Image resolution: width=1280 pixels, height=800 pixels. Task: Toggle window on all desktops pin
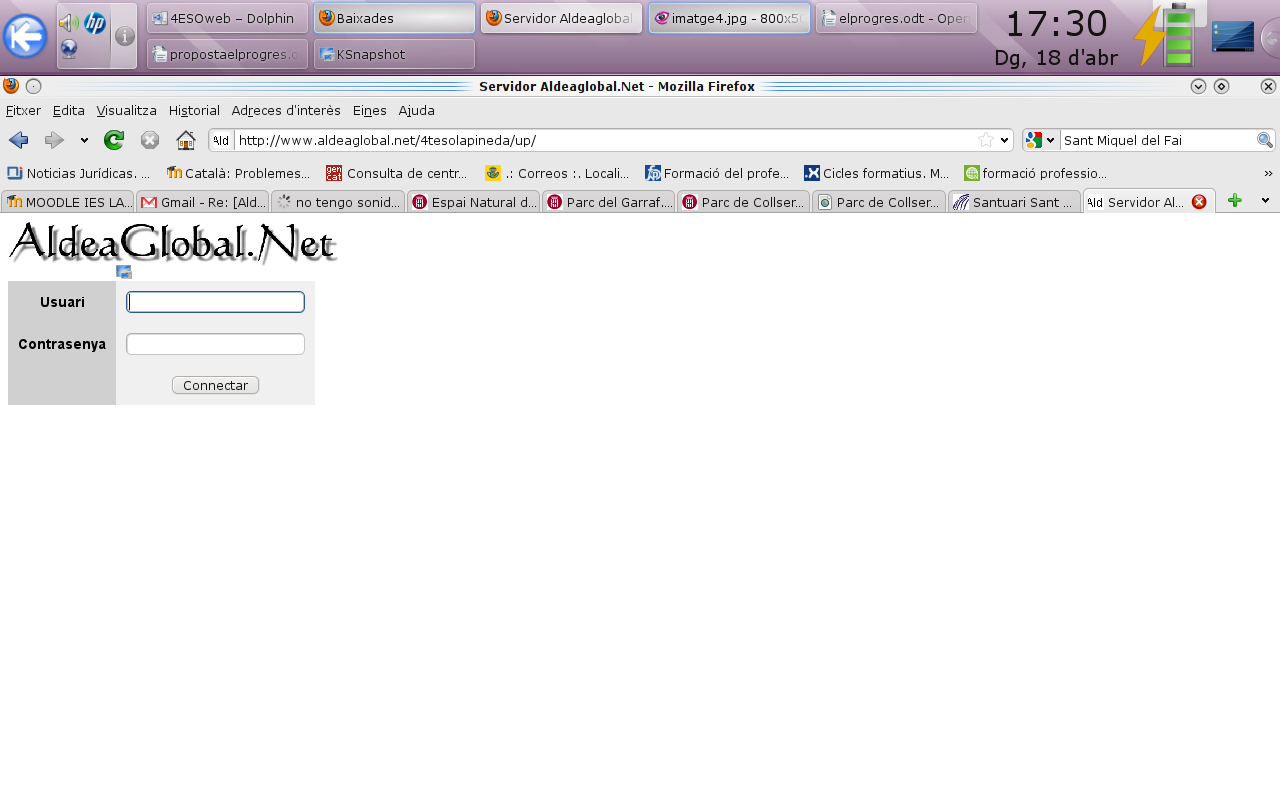pyautogui.click(x=33, y=86)
